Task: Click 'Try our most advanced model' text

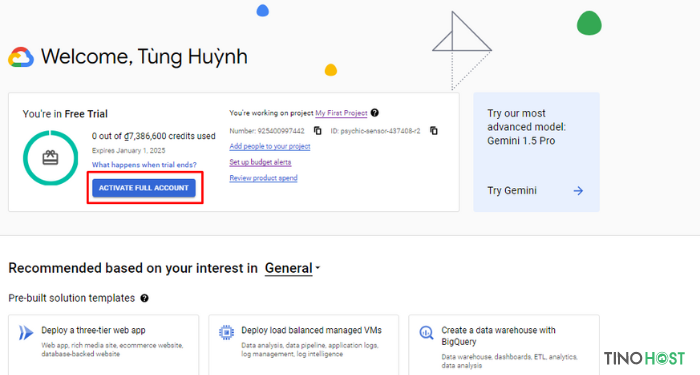Action: coord(526,127)
